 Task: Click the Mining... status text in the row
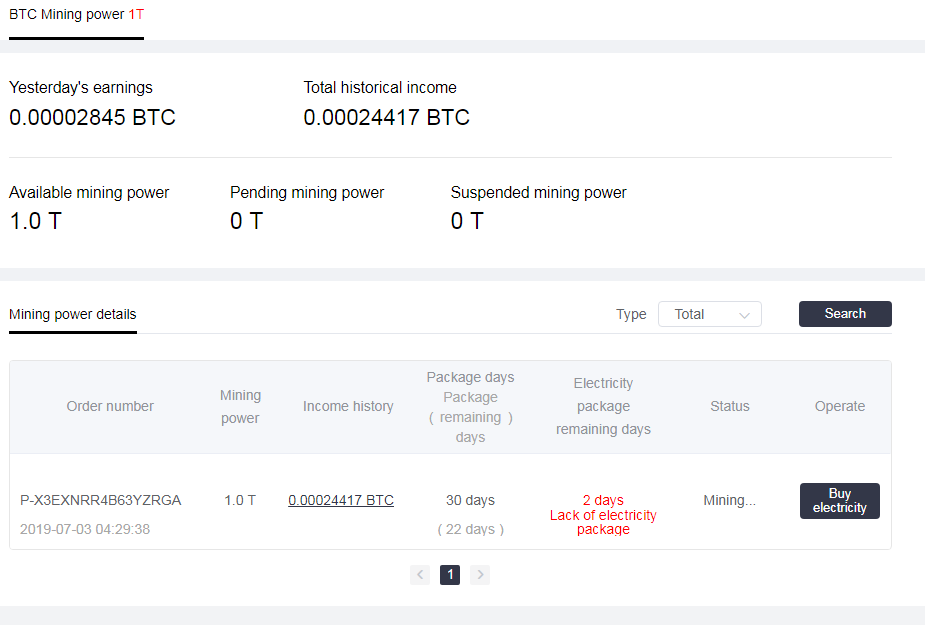730,500
